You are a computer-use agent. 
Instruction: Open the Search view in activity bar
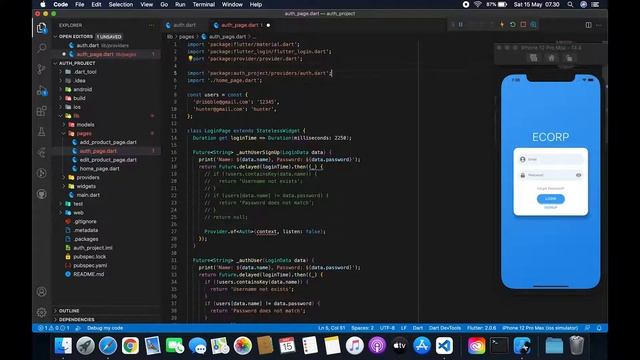coord(42,48)
